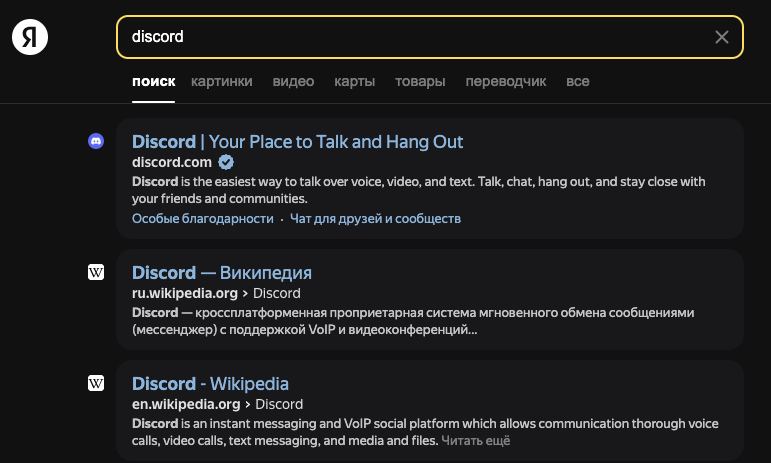771x463 pixels.
Task: Open the все tab
Action: tap(577, 81)
